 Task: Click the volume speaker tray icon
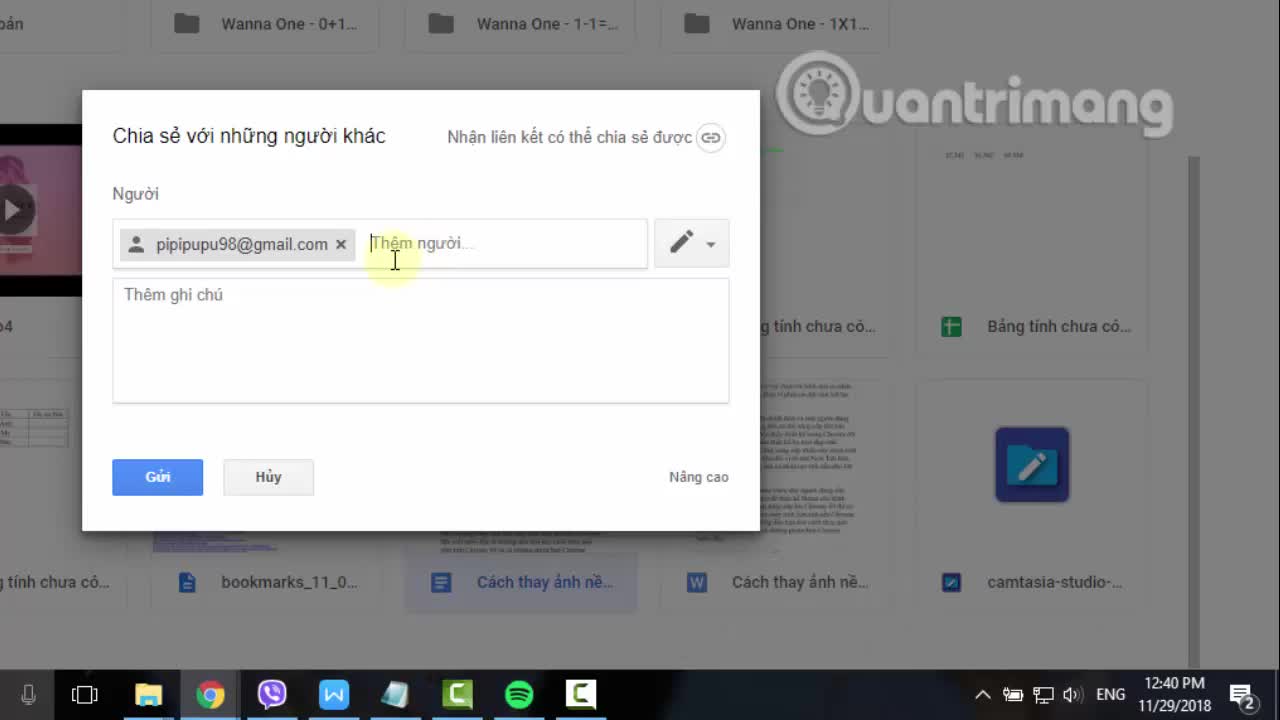point(1073,695)
